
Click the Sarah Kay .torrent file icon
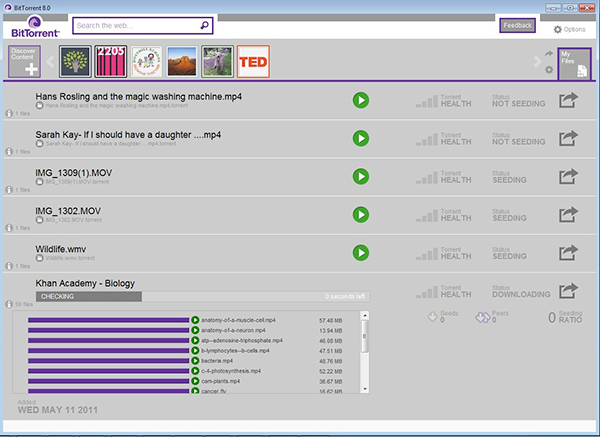click(x=39, y=143)
